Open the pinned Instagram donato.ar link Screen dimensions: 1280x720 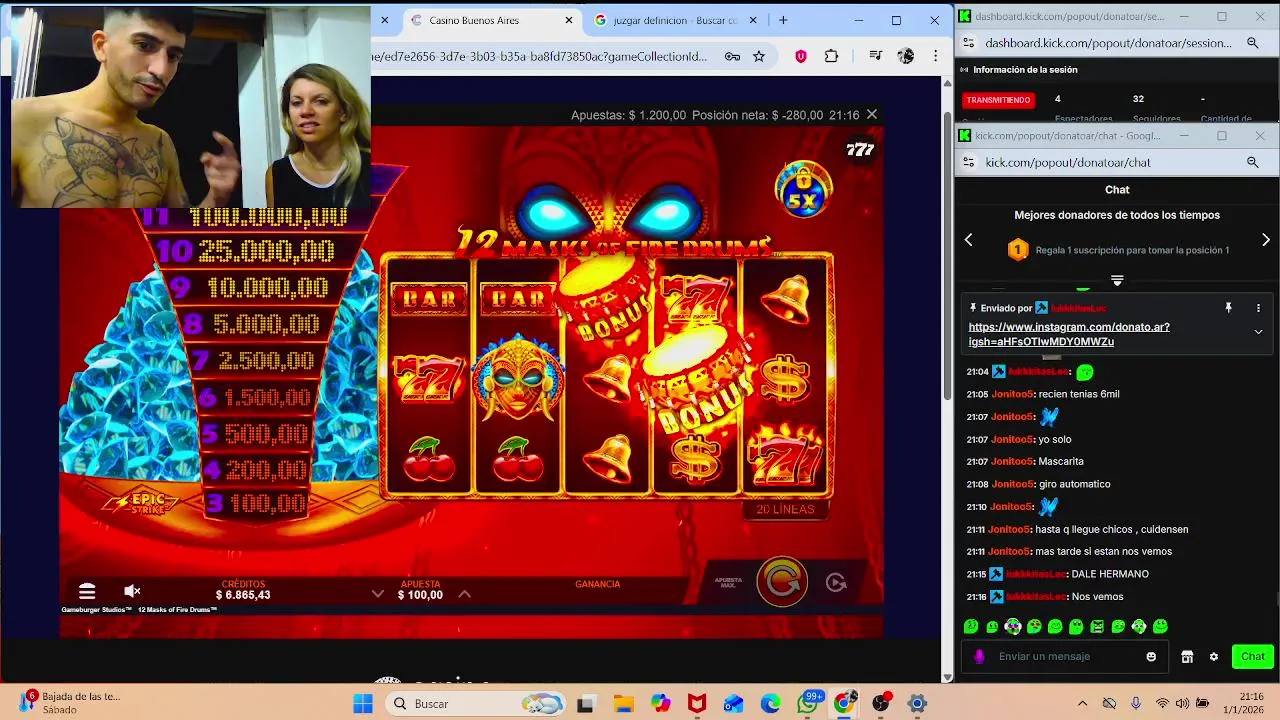click(1069, 334)
